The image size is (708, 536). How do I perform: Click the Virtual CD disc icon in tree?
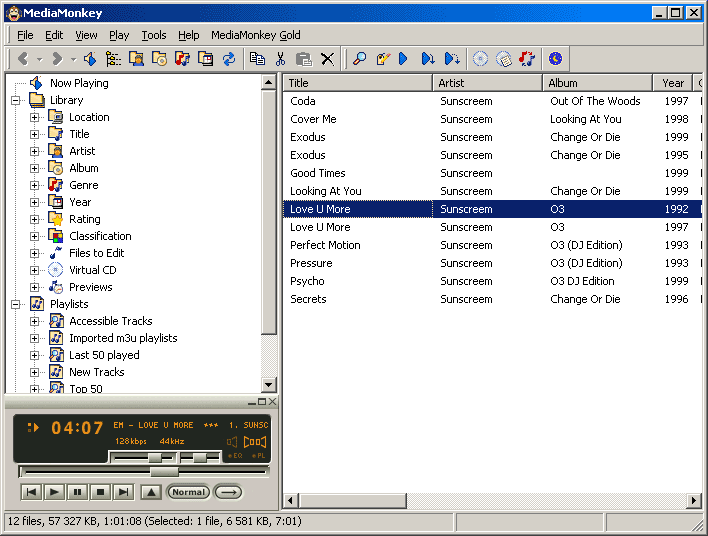(x=56, y=270)
